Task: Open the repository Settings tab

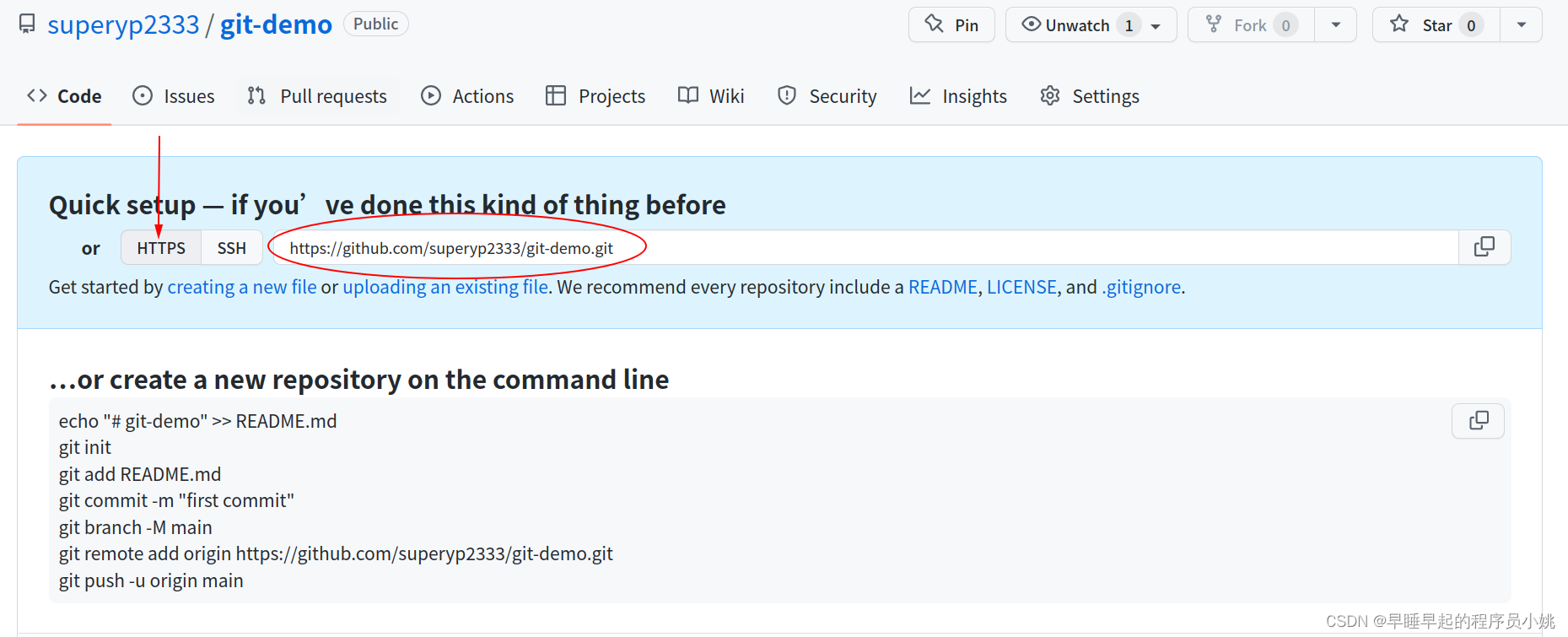Action: [1090, 96]
